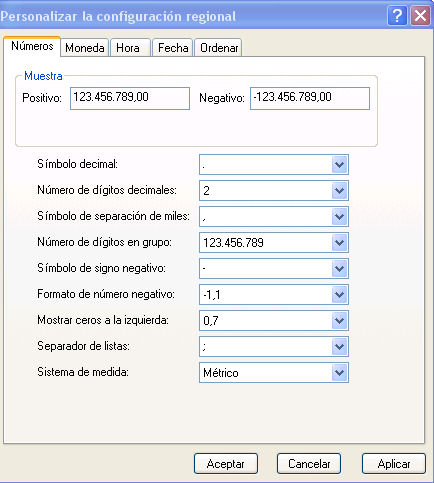Click the Negativo sample field

pos(310,98)
